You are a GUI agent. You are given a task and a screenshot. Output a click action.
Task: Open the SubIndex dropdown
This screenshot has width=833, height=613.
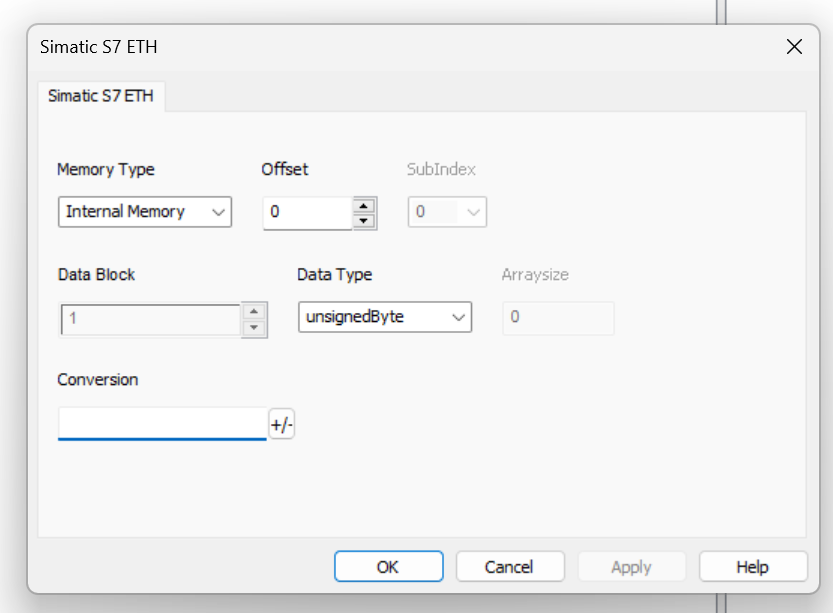point(447,212)
